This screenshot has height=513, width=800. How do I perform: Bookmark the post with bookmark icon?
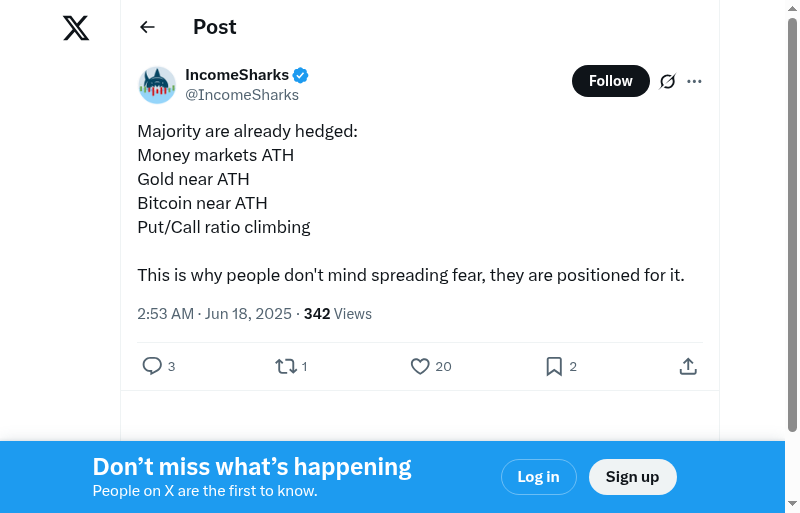click(x=554, y=366)
